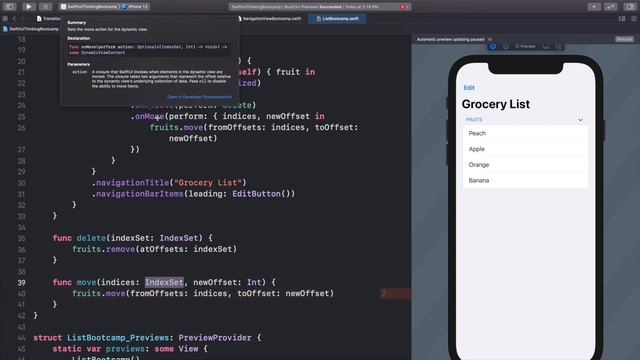Click PreviewProvider on line 44
Viewport: 640px width, 360px height.
pyautogui.click(x=215, y=338)
